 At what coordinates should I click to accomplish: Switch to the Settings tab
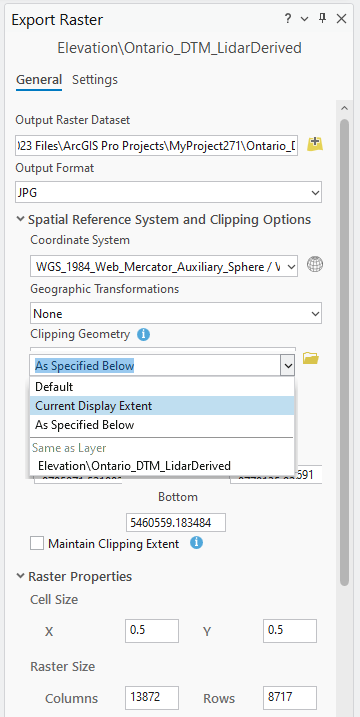pos(95,80)
